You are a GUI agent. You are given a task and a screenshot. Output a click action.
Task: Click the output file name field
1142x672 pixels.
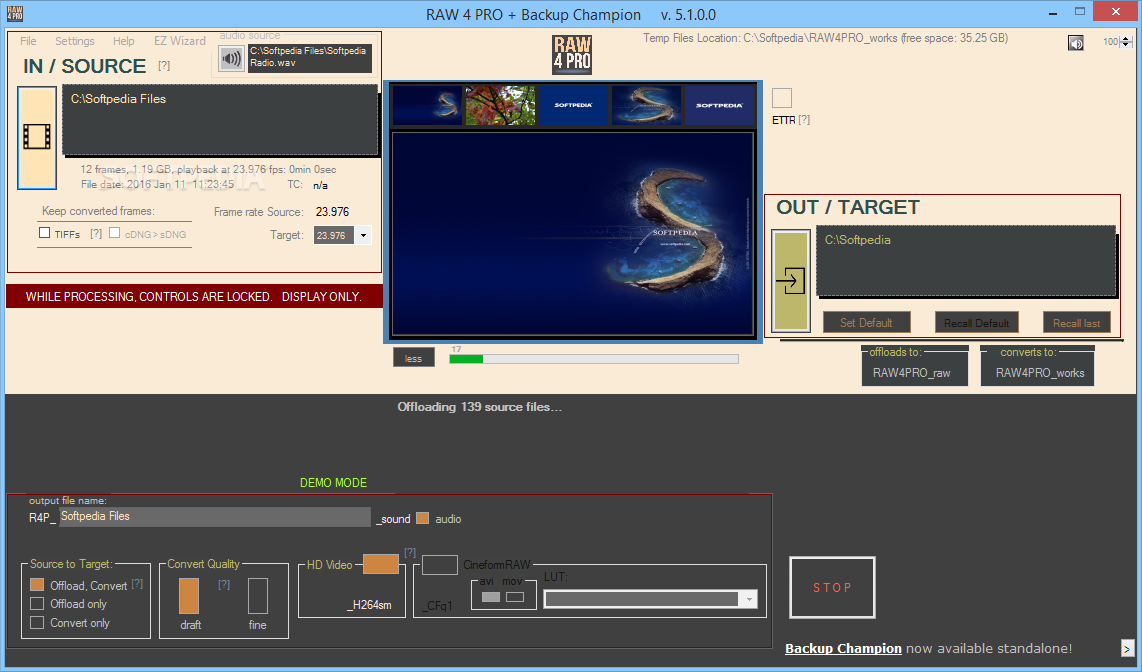click(x=215, y=516)
